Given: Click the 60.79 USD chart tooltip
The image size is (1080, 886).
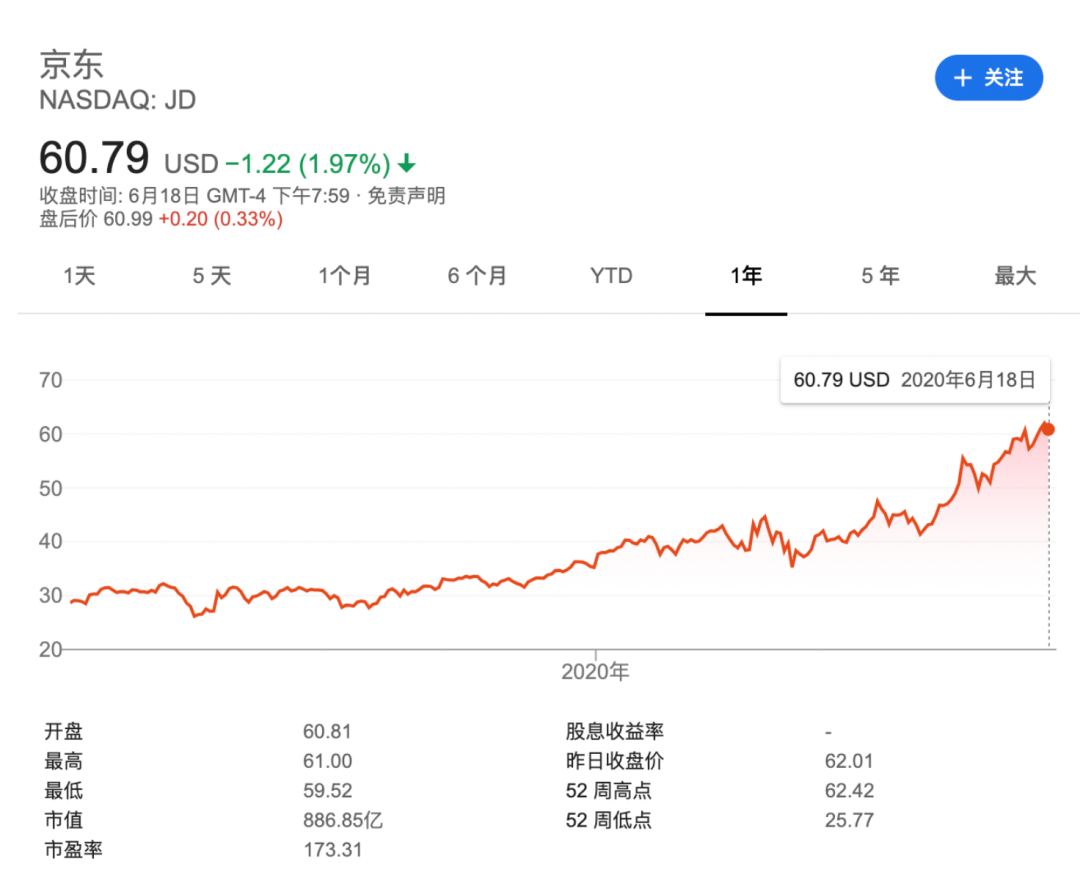Looking at the screenshot, I should click(x=915, y=380).
